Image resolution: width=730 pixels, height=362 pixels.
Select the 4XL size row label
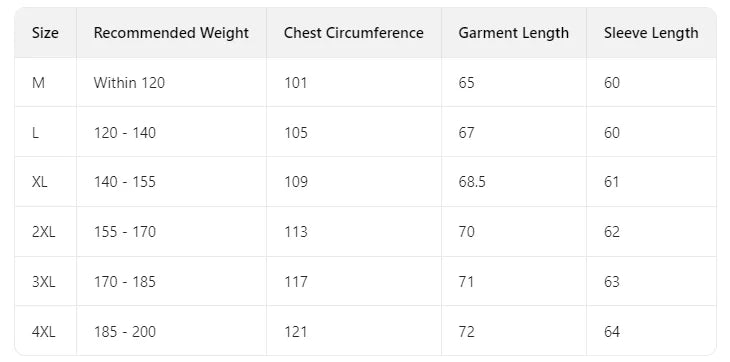44,332
